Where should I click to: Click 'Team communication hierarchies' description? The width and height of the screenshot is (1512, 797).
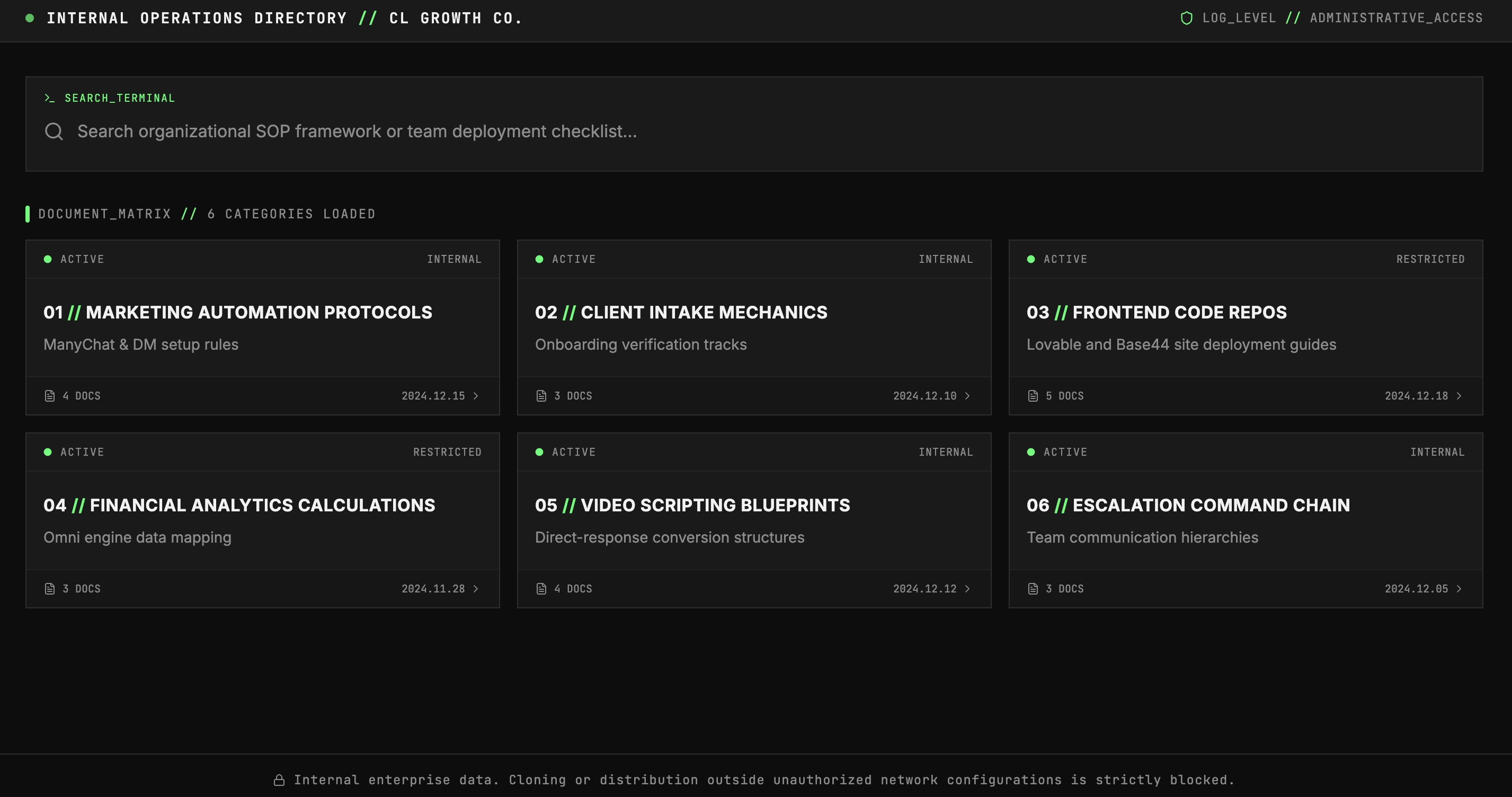click(1142, 537)
